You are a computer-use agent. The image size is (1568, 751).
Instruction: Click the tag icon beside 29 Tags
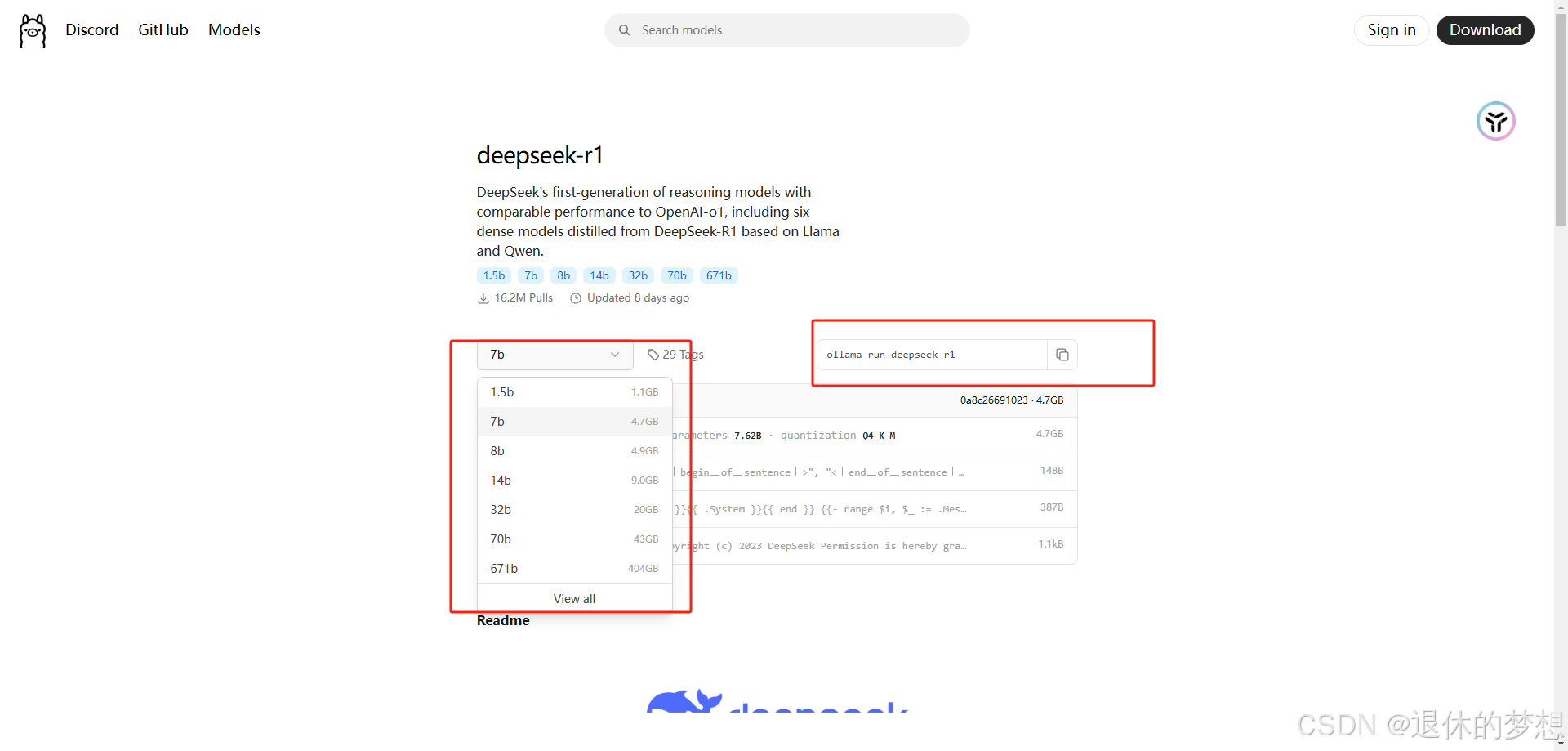click(653, 355)
